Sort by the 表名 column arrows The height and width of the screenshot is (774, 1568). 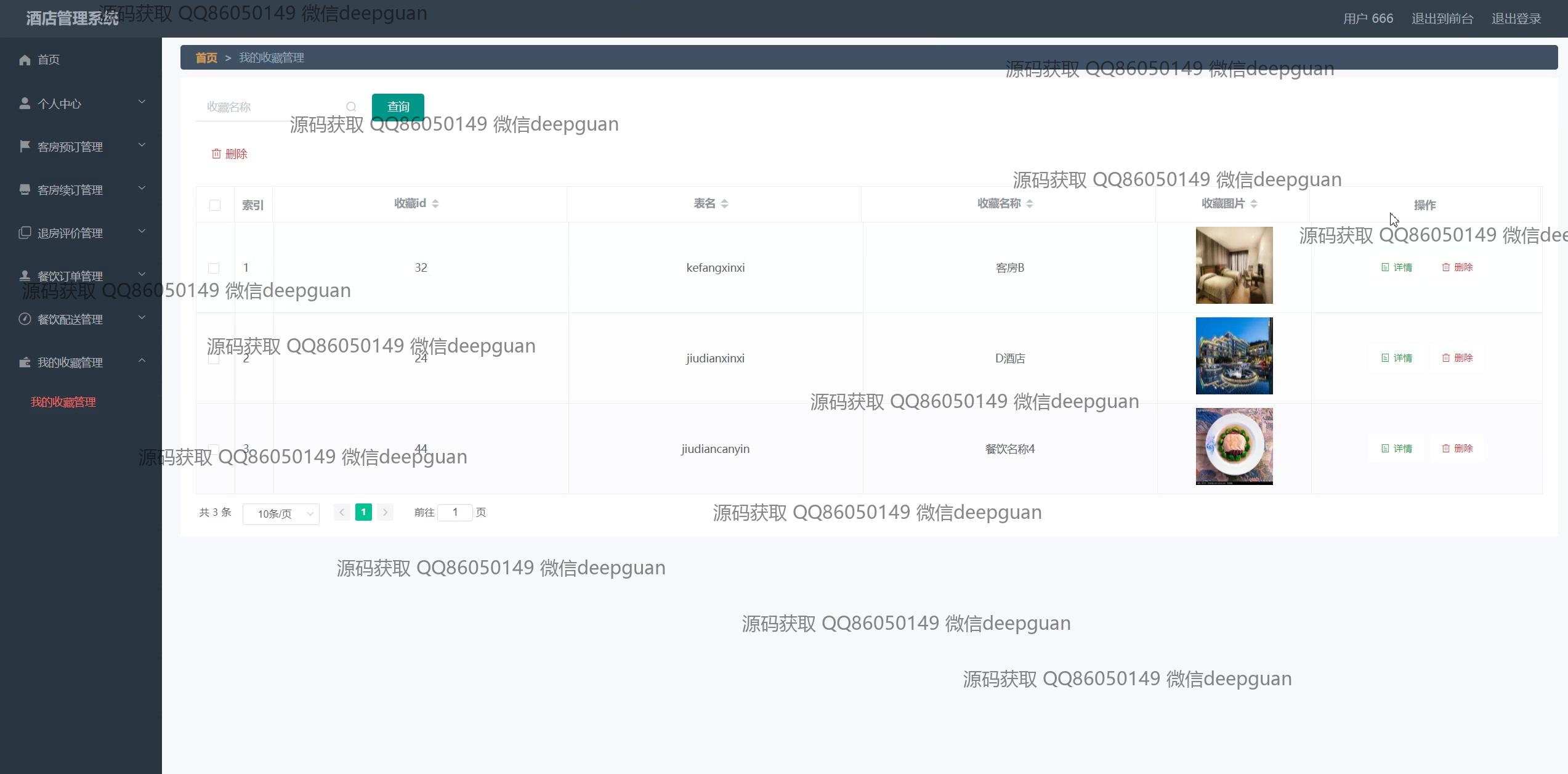click(725, 204)
